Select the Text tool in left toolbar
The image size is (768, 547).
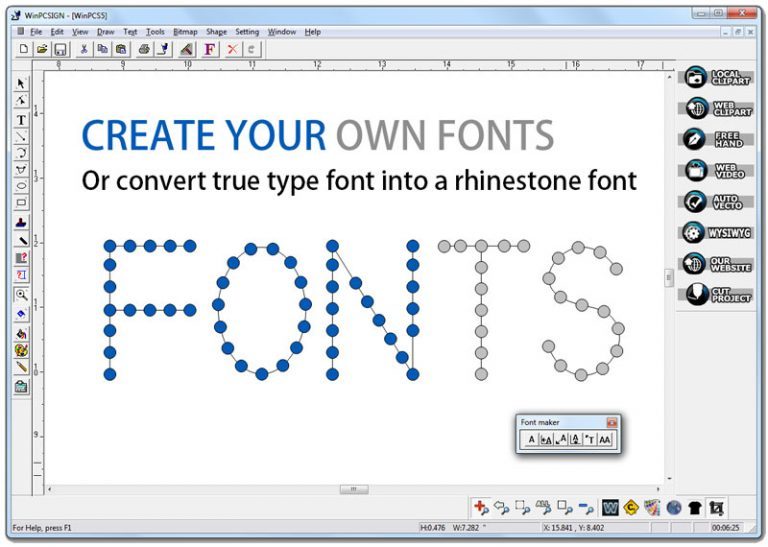tap(21, 119)
